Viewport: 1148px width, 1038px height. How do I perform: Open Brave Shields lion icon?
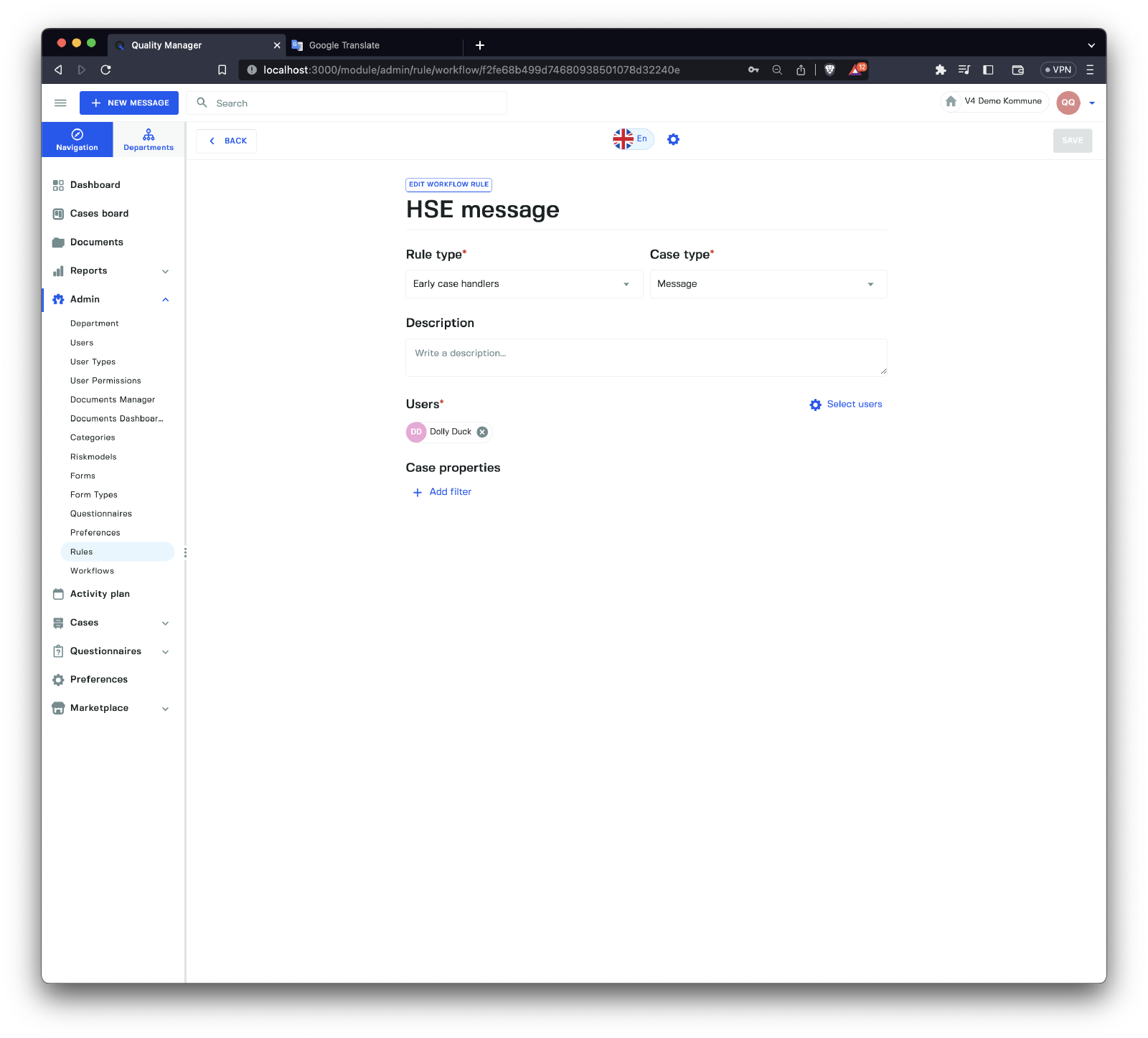coord(830,70)
